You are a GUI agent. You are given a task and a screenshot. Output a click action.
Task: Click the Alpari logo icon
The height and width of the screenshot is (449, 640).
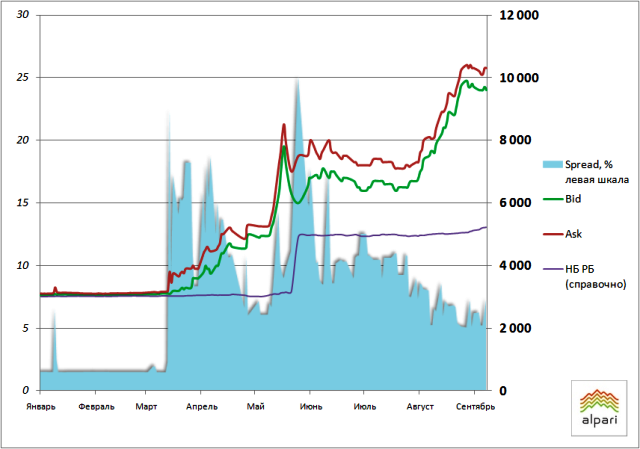coord(599,399)
